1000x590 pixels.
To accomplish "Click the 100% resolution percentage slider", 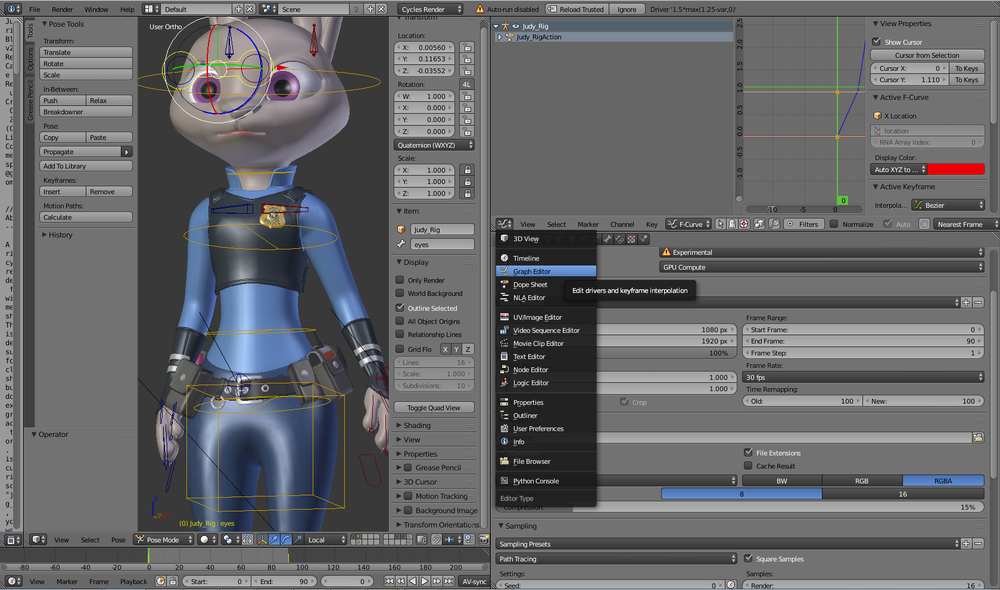I will pyautogui.click(x=665, y=353).
